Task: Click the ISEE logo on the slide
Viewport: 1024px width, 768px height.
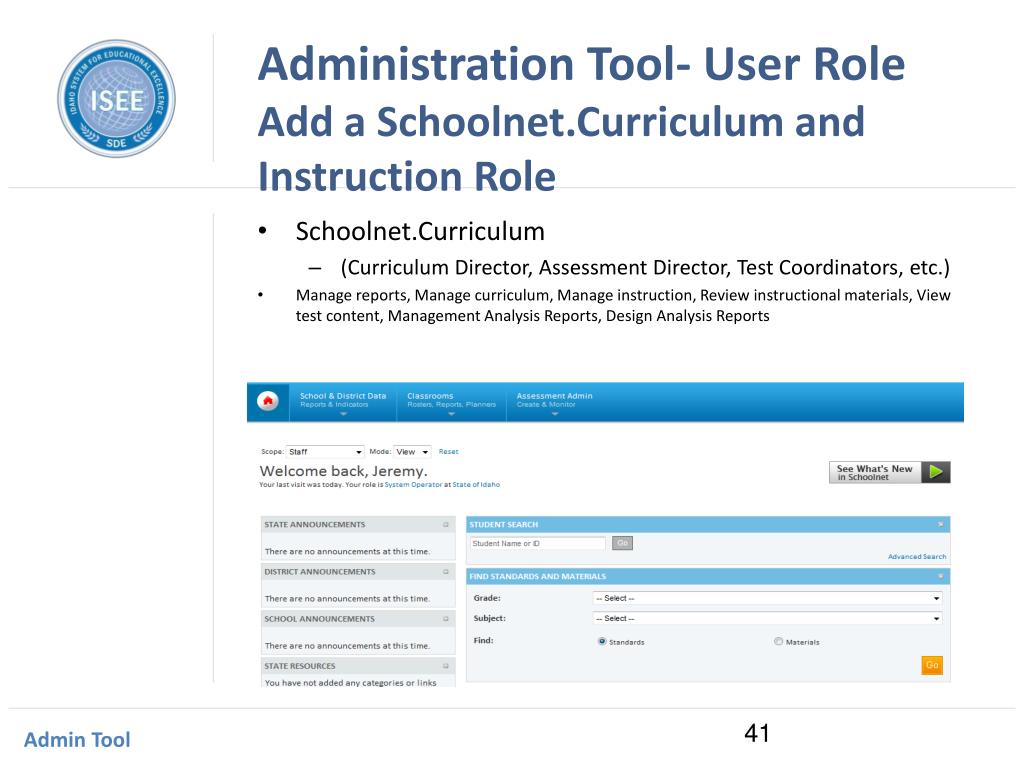Action: [x=116, y=98]
